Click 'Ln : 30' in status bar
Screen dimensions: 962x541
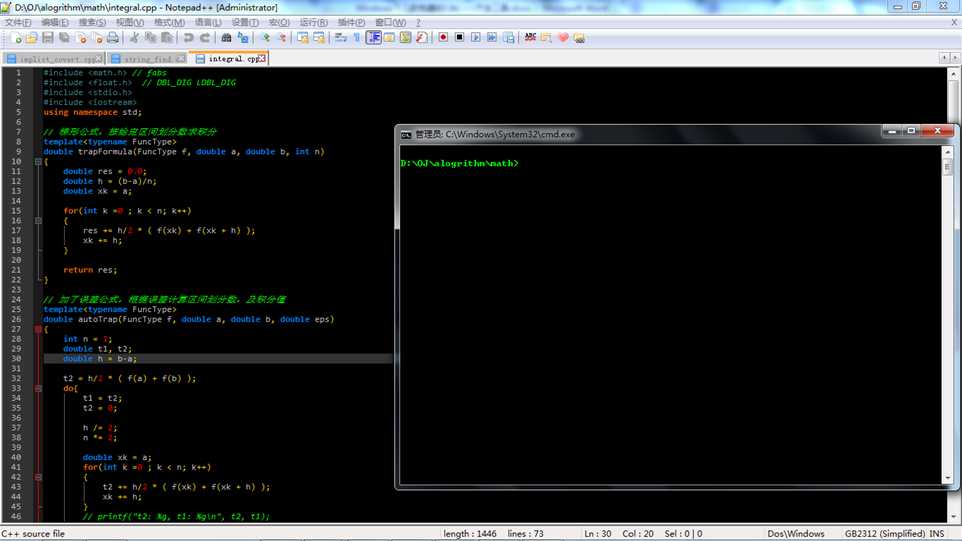pos(598,534)
